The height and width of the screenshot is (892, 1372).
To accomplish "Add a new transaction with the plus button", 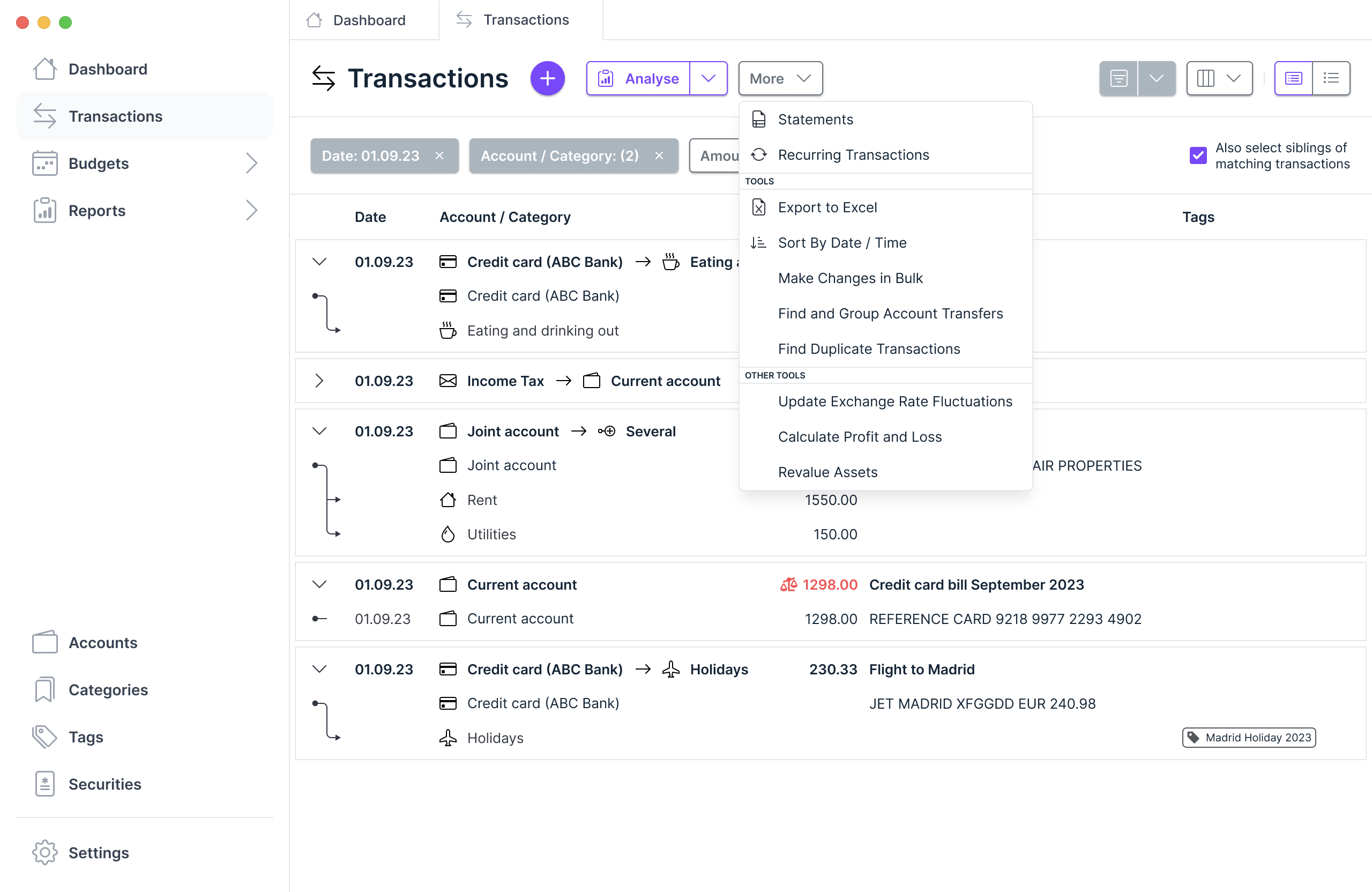I will [547, 78].
